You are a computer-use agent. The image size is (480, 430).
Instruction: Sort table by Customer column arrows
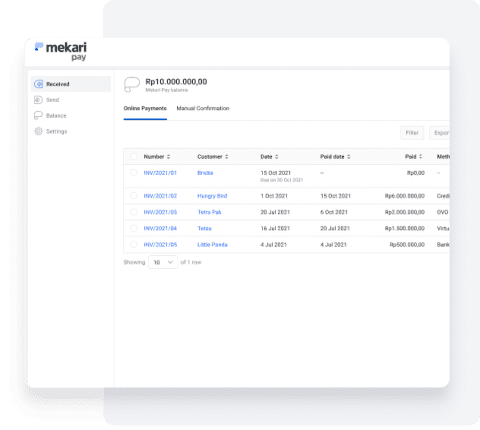tap(226, 157)
